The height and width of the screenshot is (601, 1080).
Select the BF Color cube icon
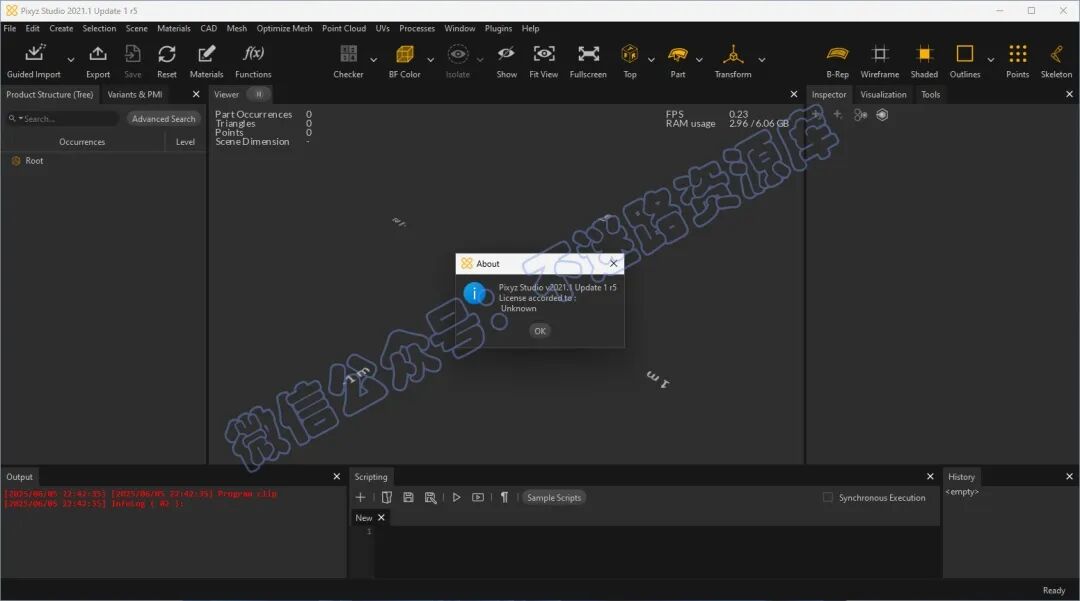(404, 54)
